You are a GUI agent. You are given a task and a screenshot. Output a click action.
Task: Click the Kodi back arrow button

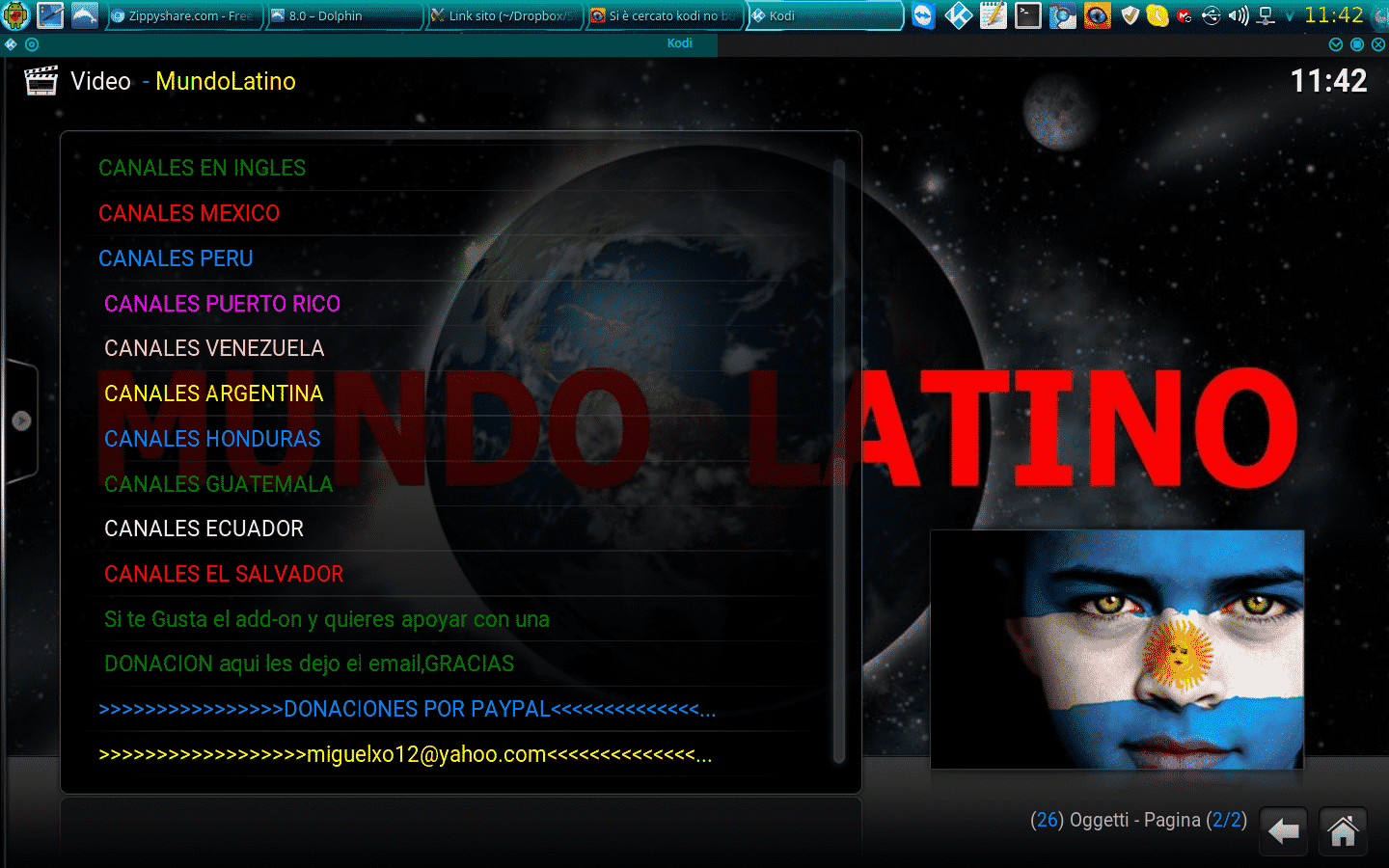pos(1283,831)
